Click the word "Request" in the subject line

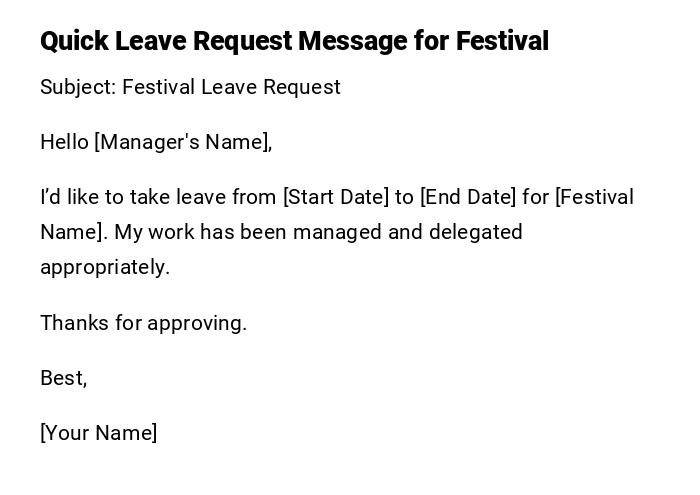[x=303, y=87]
